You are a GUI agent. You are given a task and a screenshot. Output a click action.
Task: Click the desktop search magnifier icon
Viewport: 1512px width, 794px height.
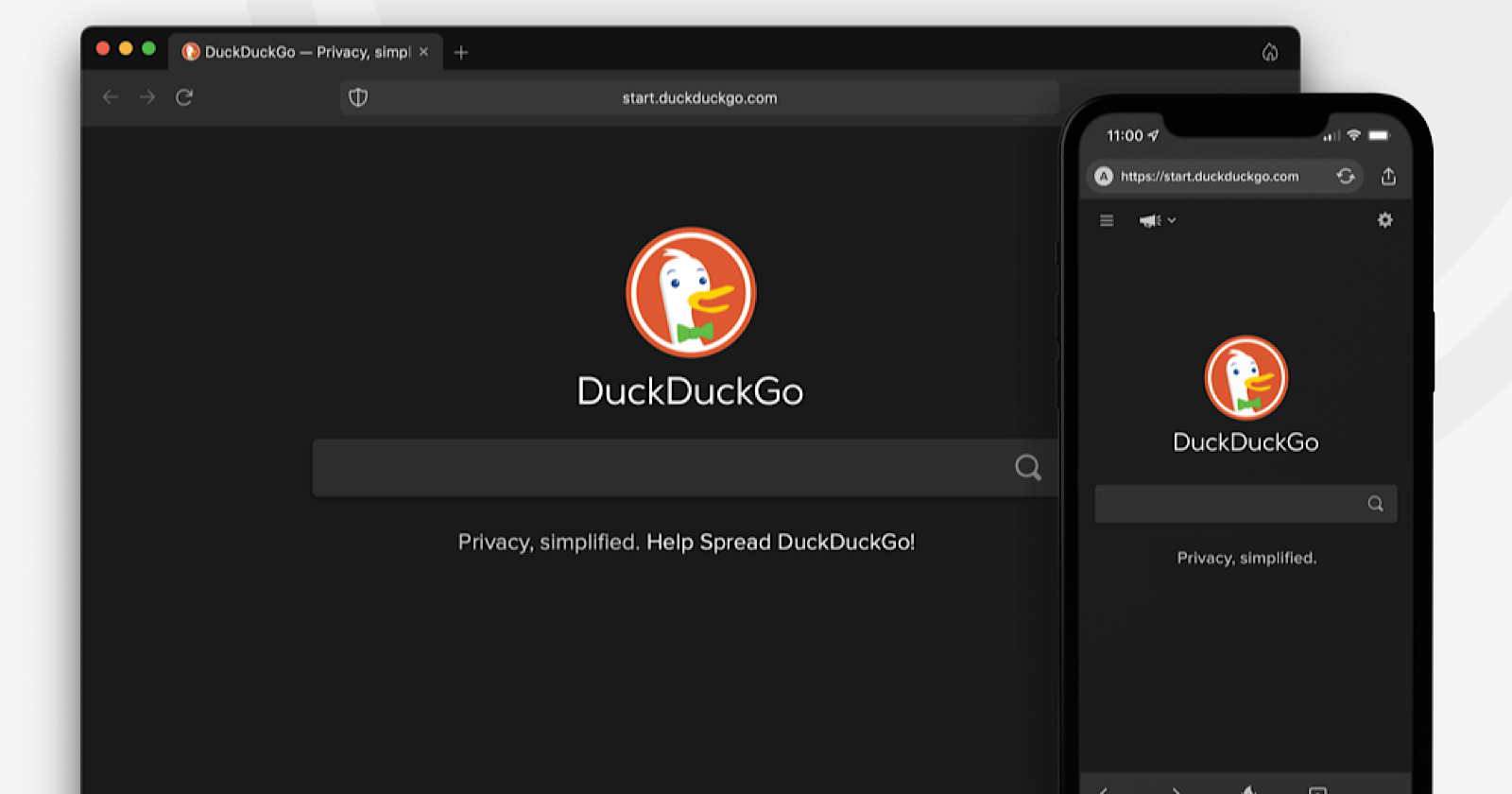tap(1027, 467)
